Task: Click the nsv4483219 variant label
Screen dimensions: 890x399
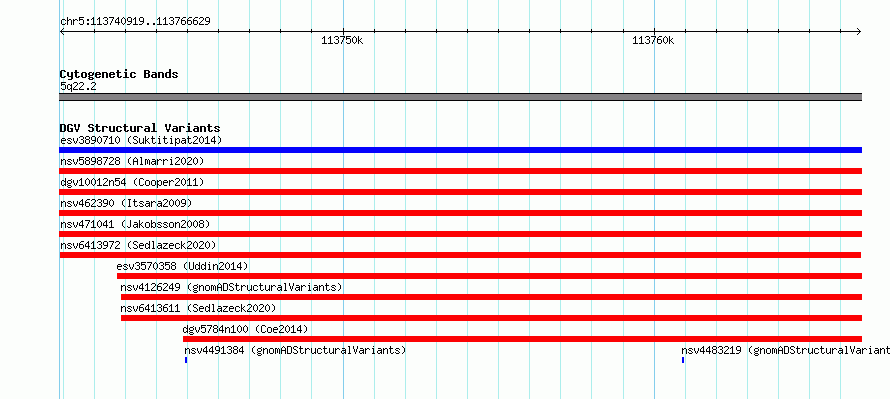Action: [x=786, y=351]
